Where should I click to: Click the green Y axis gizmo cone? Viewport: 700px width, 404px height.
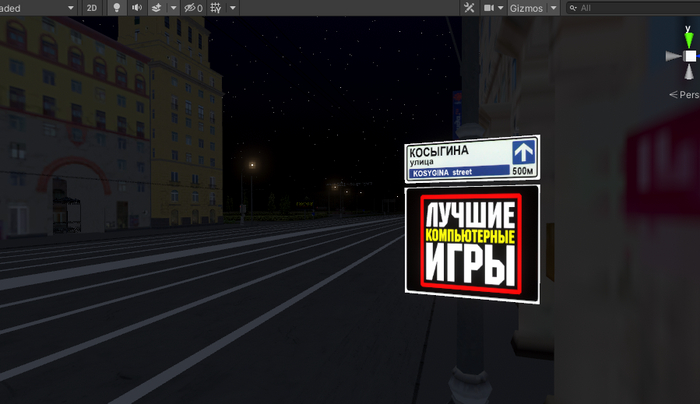coord(689,40)
